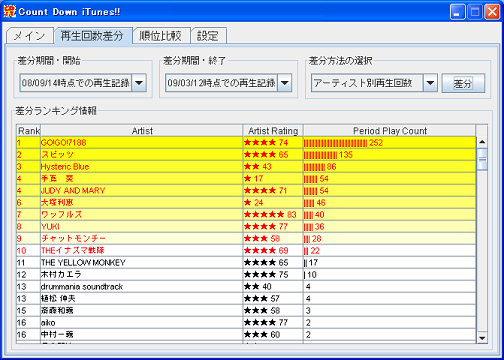Maximize the Count Down iTunes window
The image size is (504, 360).
475,12
